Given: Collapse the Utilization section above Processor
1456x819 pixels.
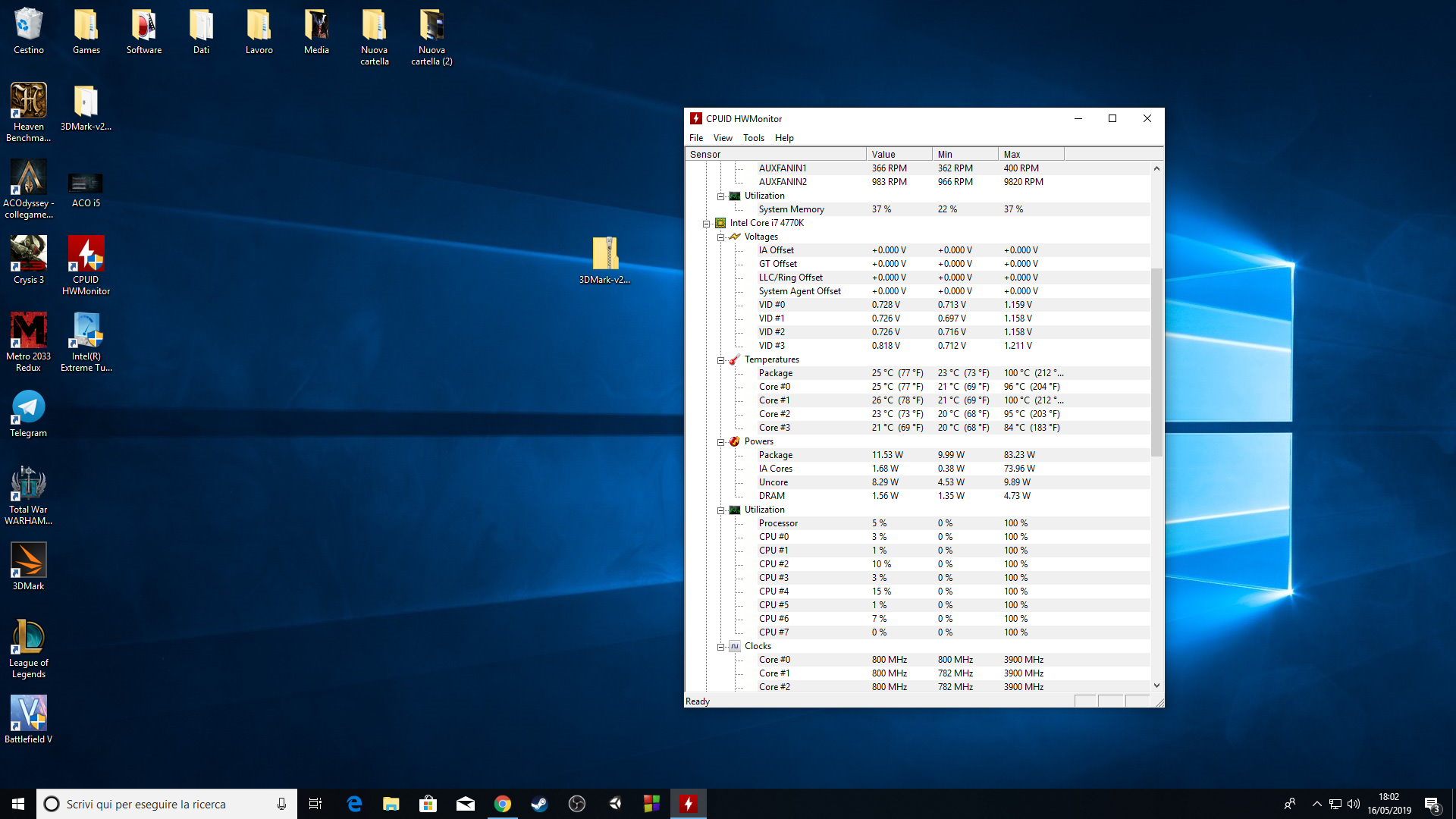Looking at the screenshot, I should [x=720, y=510].
